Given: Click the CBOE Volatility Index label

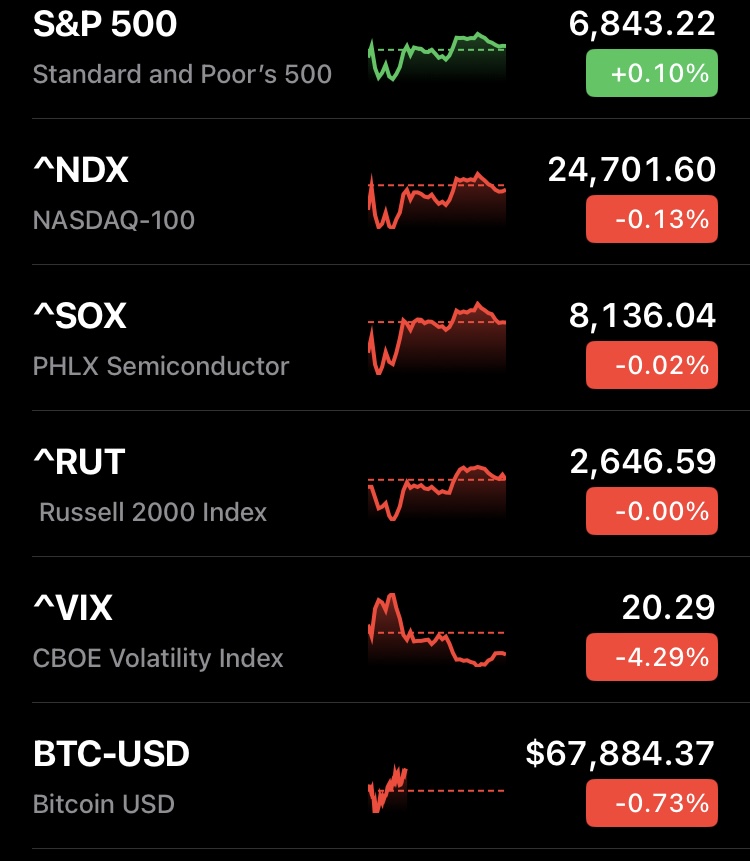Looking at the screenshot, I should click(x=158, y=658).
